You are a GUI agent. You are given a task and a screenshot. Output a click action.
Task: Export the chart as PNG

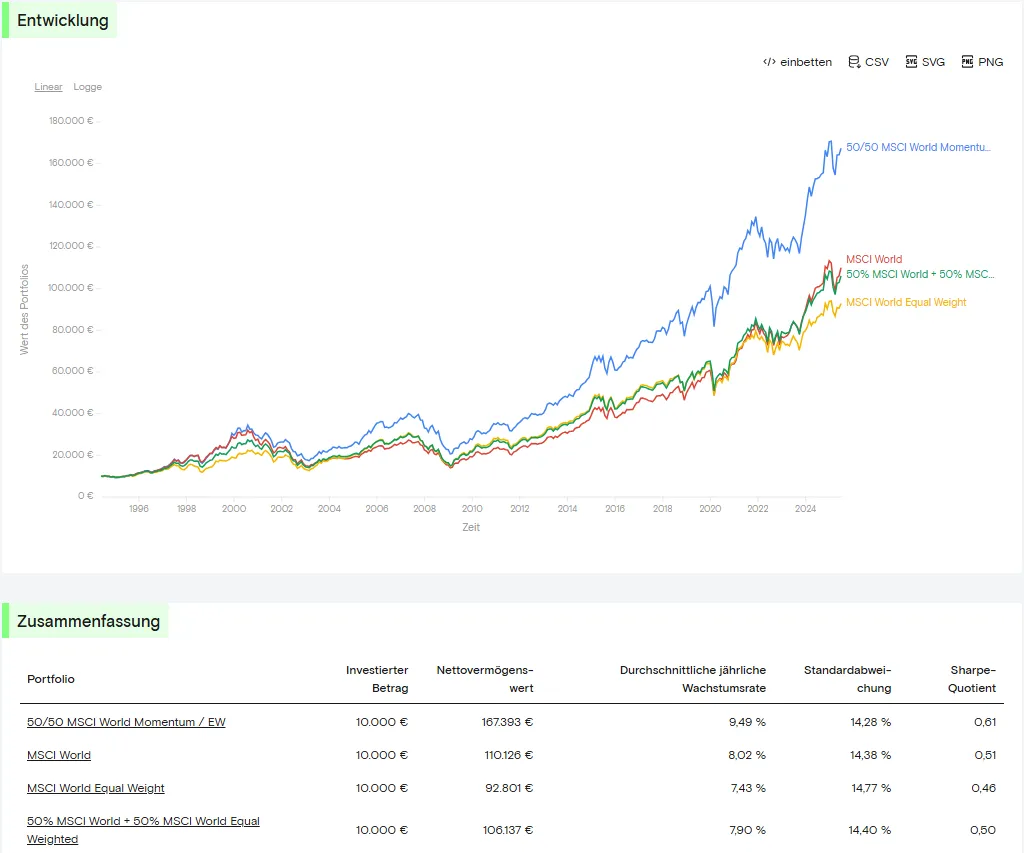pos(982,62)
